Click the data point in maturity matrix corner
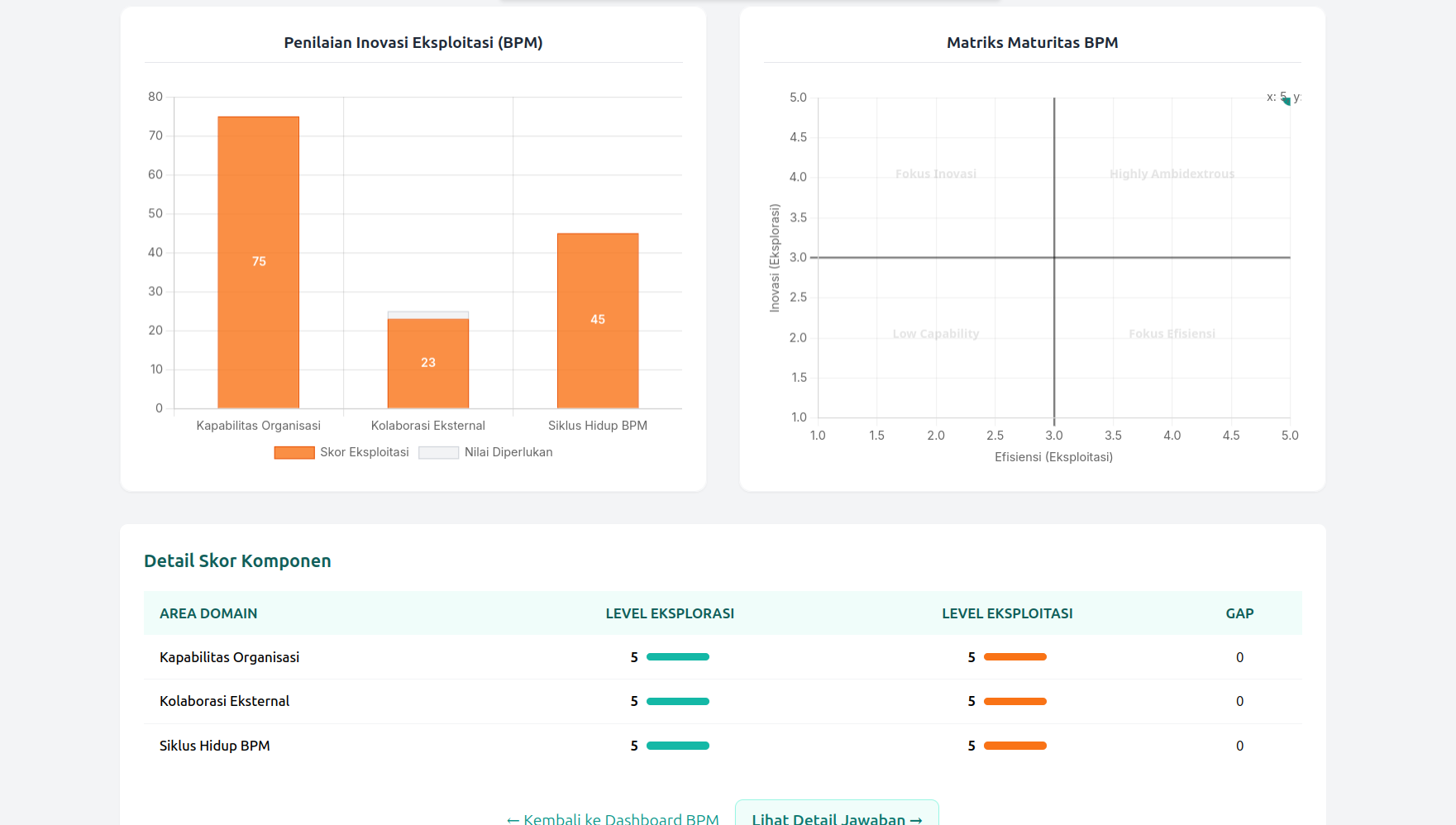1456x825 pixels. [x=1287, y=100]
